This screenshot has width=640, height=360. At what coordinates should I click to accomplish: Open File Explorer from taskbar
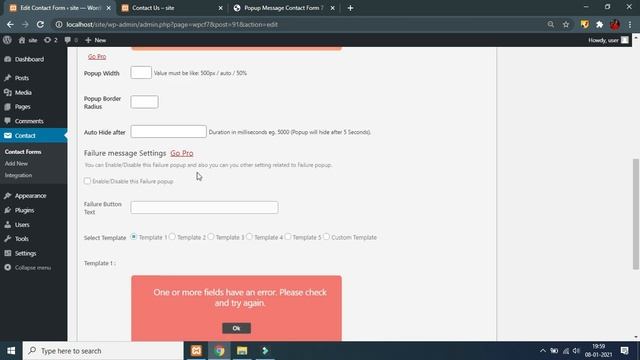coord(242,351)
